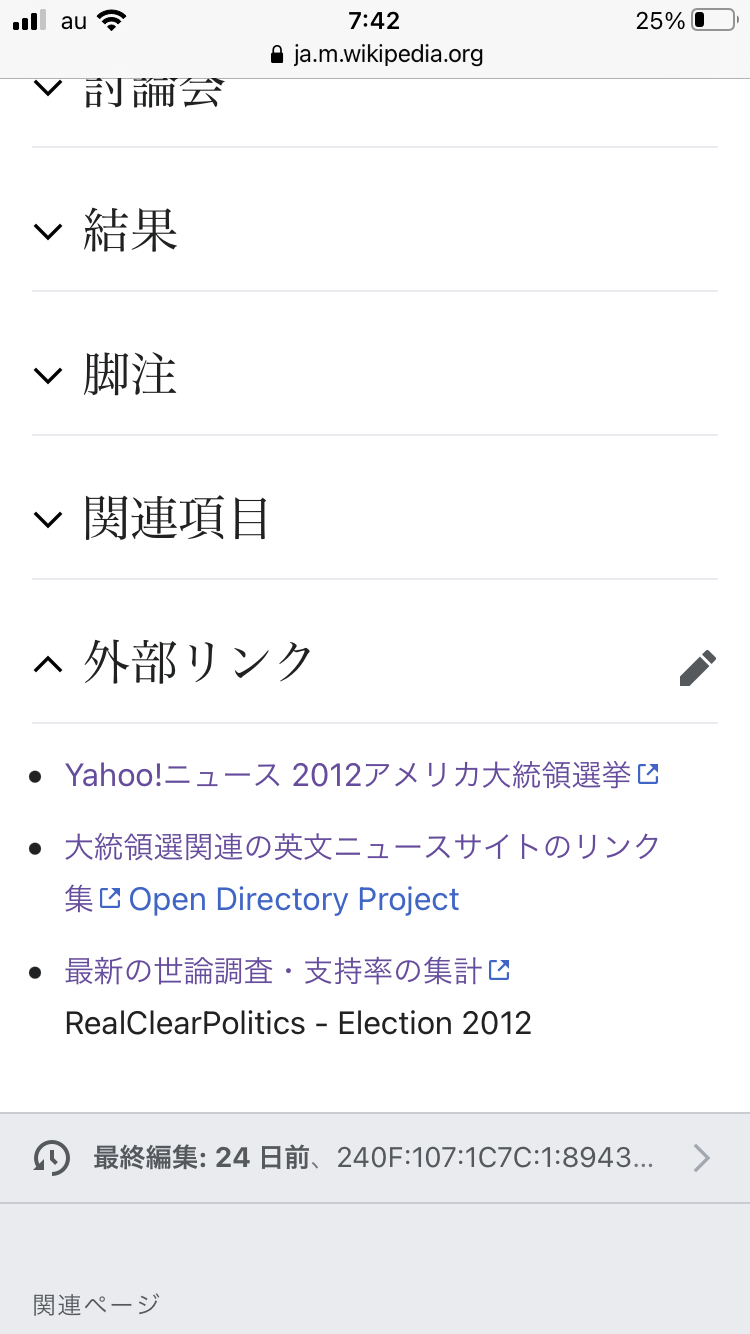Viewport: 750px width, 1334px height.
Task: Tap the history clock icon
Action: pyautogui.click(x=52, y=1158)
